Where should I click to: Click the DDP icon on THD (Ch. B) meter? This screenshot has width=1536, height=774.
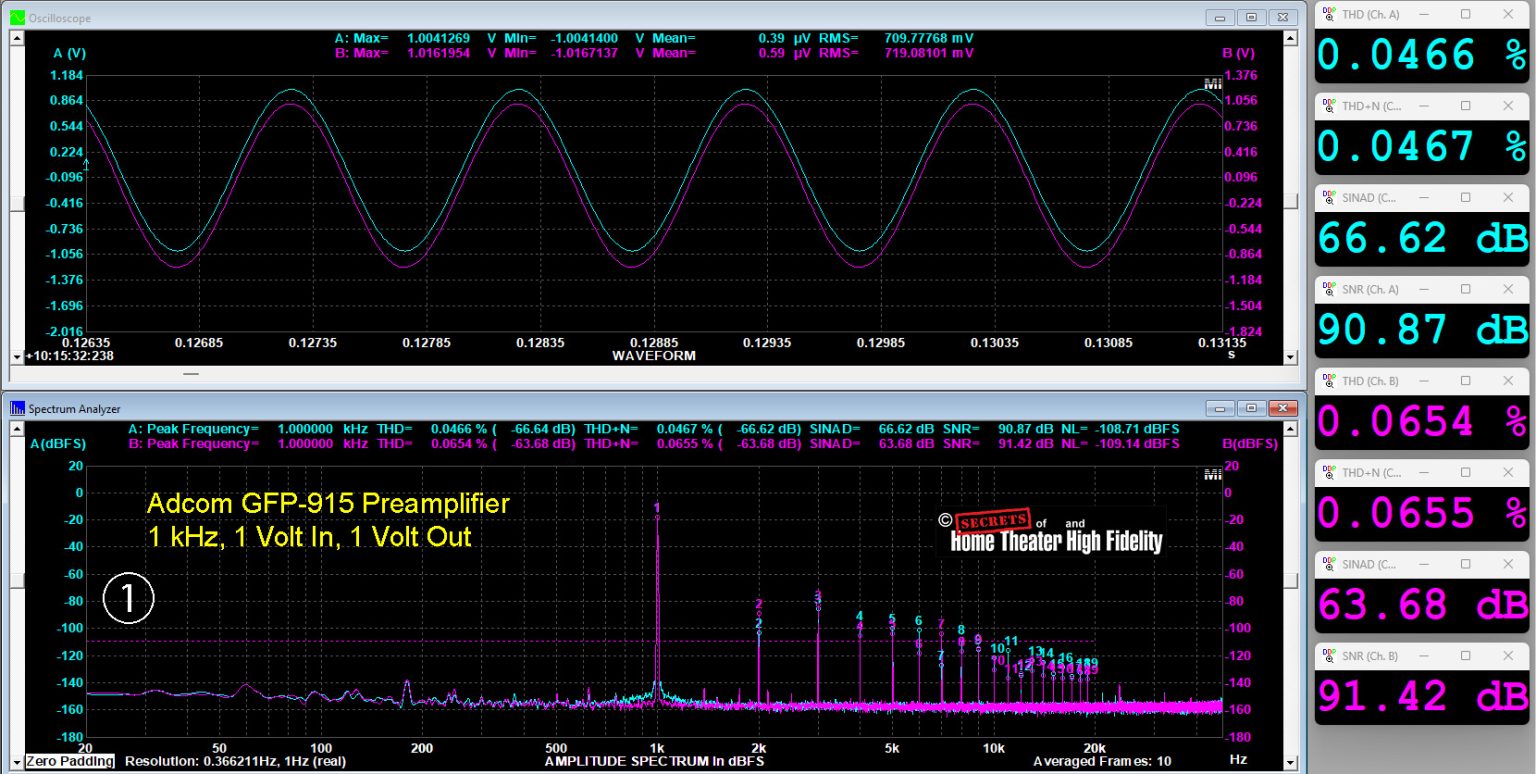tap(1330, 380)
